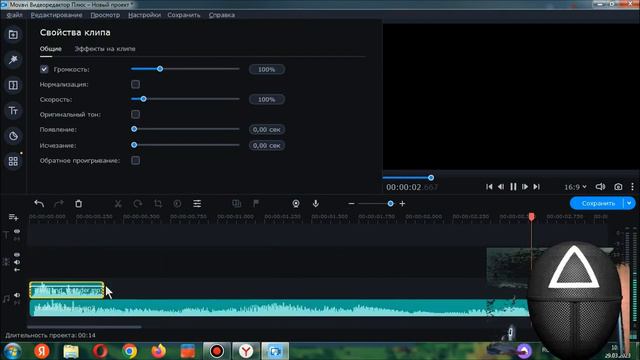The image size is (640, 360).
Task: Open the Редактирование menu
Action: (56, 15)
